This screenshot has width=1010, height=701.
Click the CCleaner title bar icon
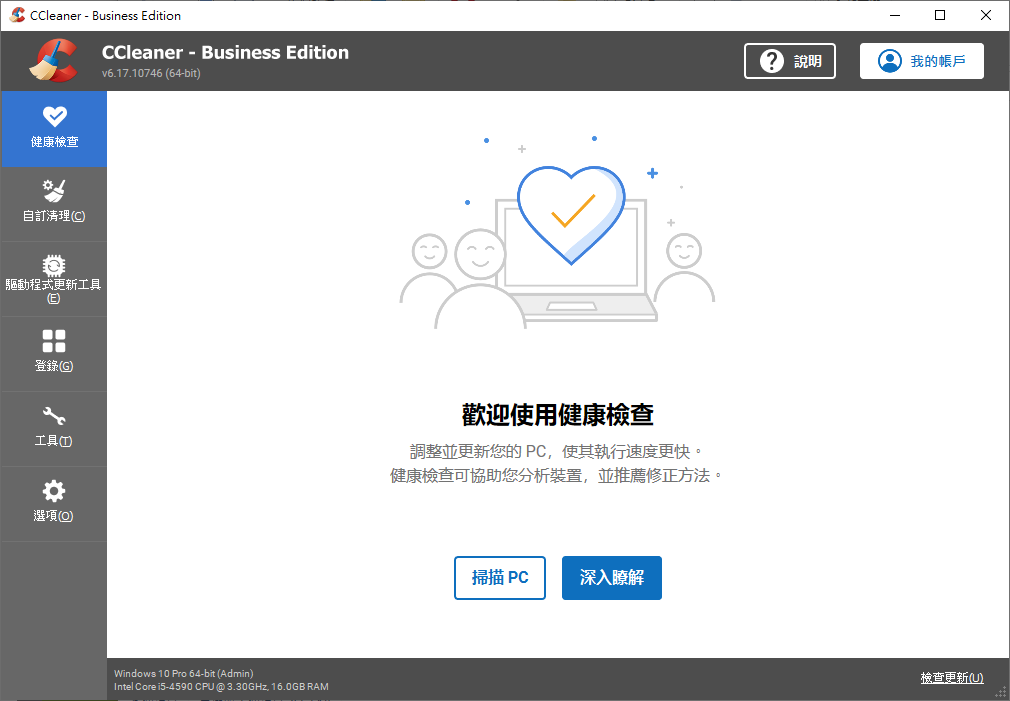[x=17, y=15]
